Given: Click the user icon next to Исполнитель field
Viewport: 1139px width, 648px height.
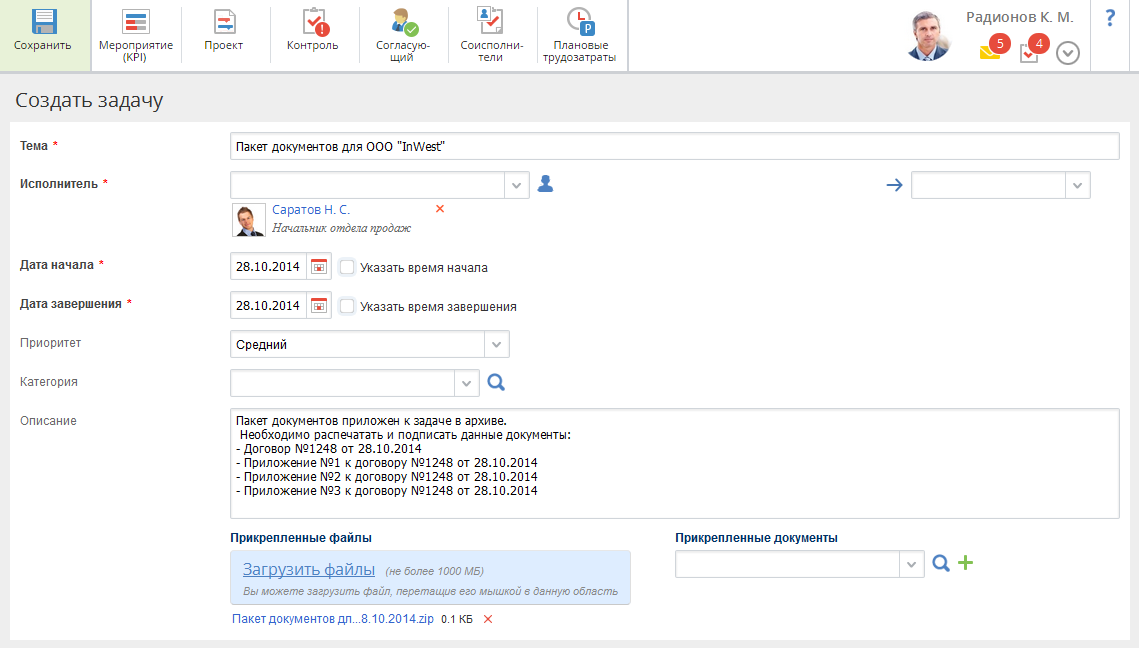Looking at the screenshot, I should tap(545, 184).
